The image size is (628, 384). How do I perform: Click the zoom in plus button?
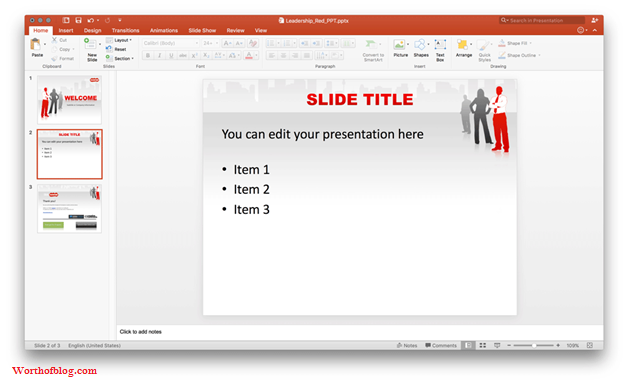click(558, 345)
